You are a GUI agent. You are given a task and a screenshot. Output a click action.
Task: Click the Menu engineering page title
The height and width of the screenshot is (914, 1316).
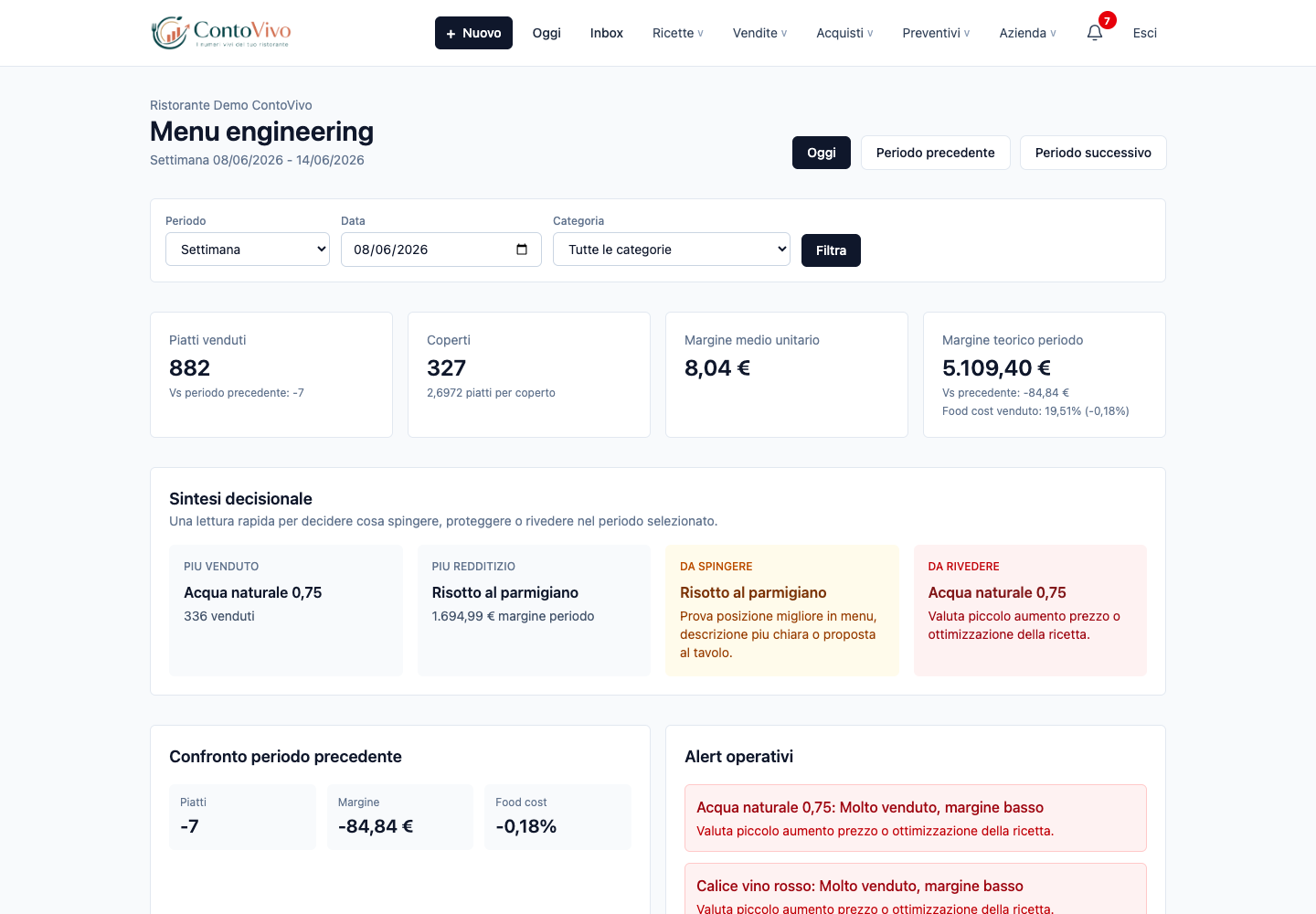(x=261, y=132)
